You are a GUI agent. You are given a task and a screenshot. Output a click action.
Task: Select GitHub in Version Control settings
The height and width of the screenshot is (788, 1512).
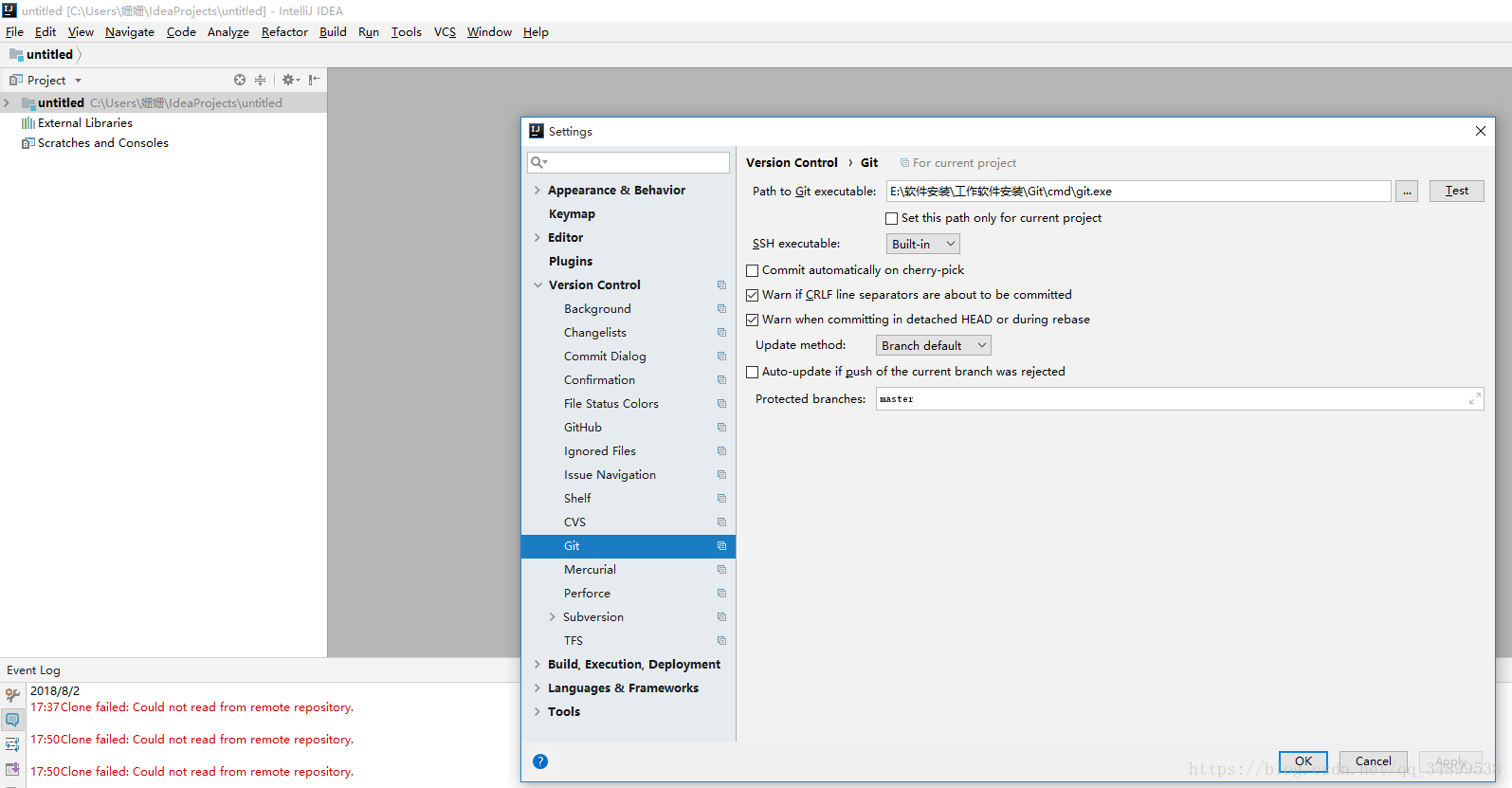click(x=583, y=428)
